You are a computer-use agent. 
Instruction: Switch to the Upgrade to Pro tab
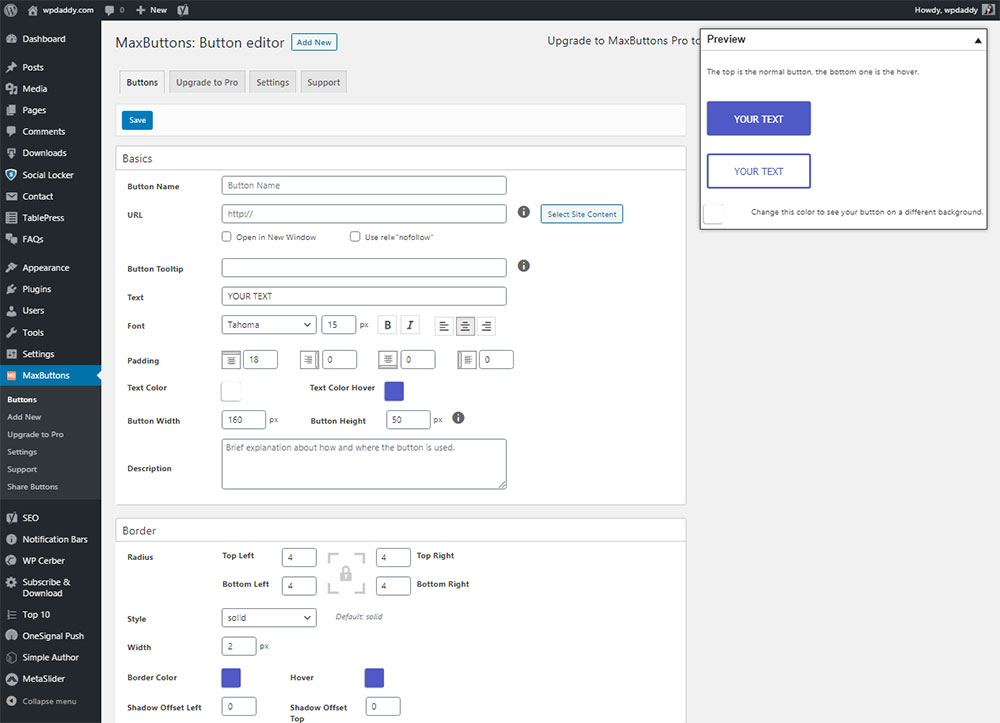[207, 82]
